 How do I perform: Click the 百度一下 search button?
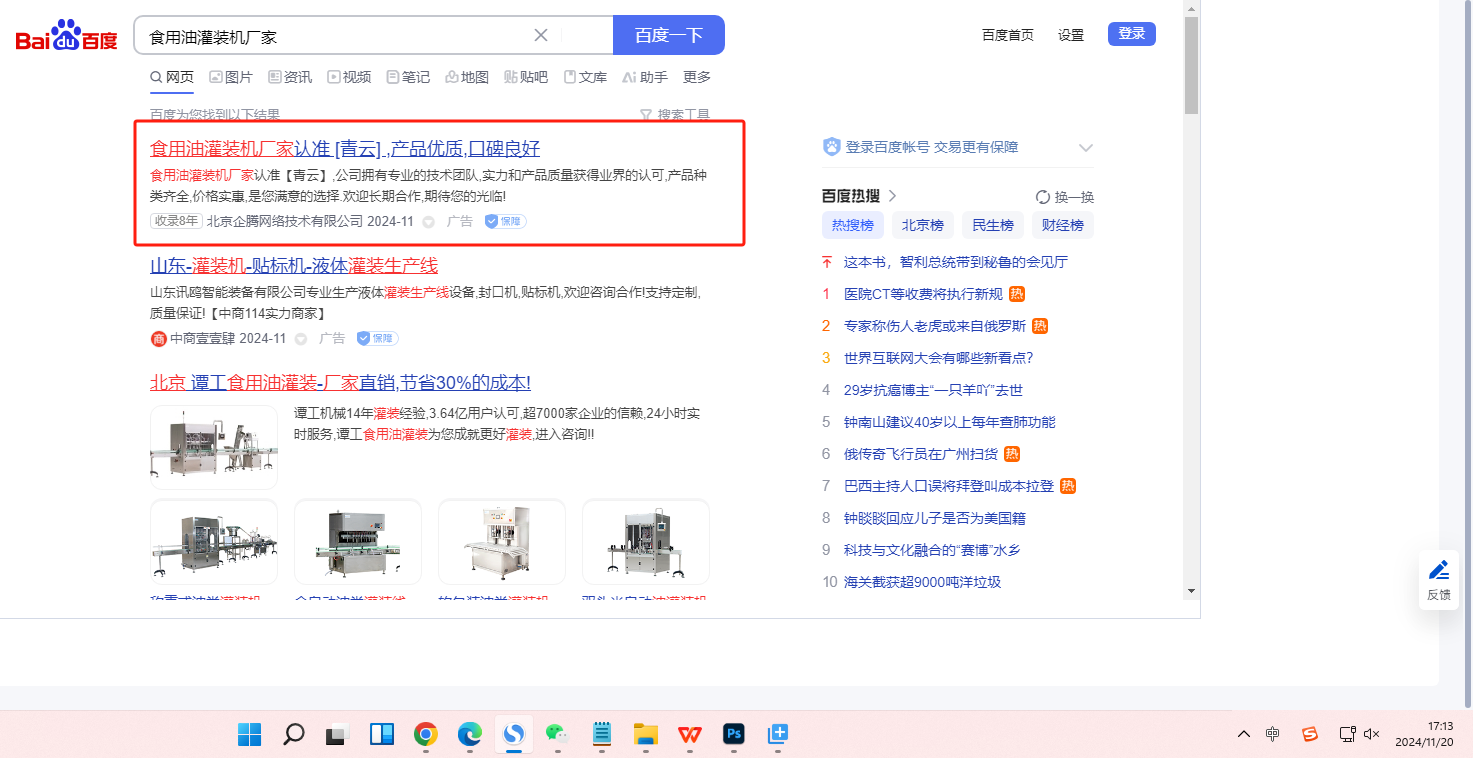click(x=669, y=35)
